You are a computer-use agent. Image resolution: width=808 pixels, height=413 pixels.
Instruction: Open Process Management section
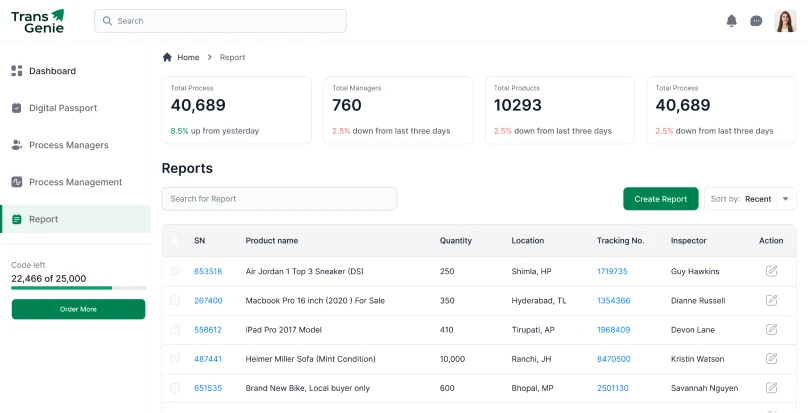point(75,182)
